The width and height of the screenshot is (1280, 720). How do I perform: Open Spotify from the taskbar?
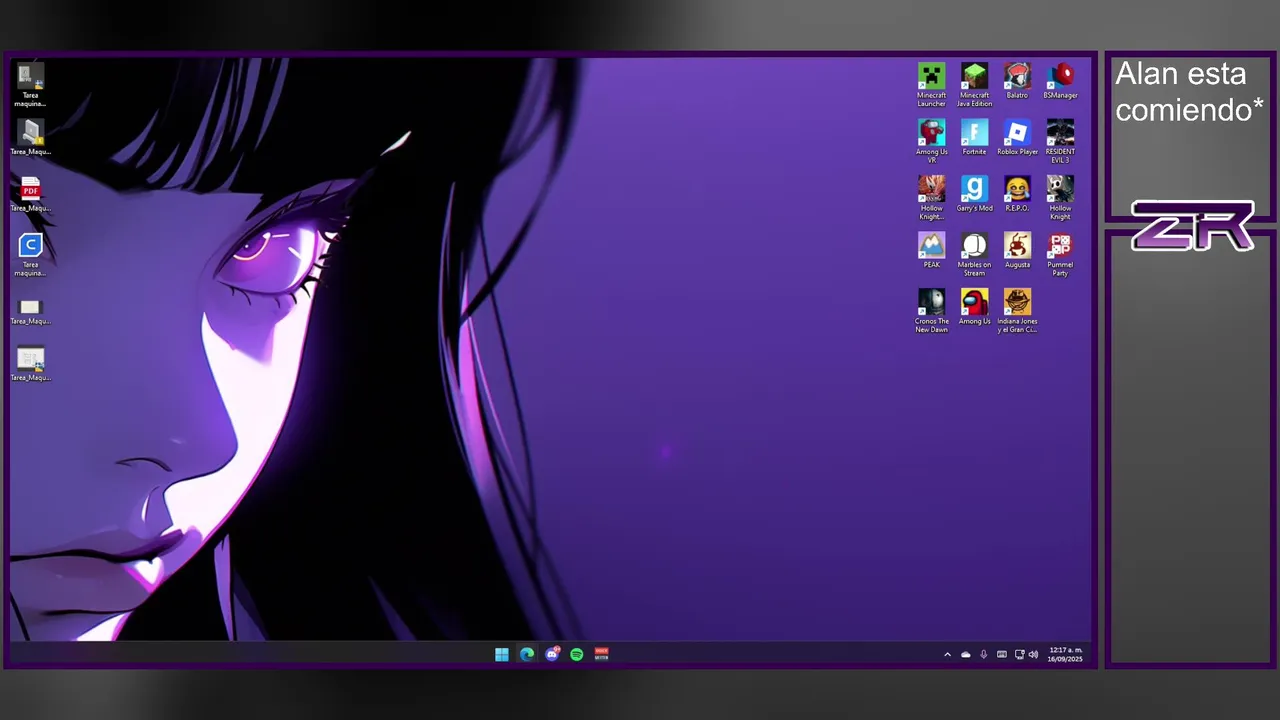[577, 654]
